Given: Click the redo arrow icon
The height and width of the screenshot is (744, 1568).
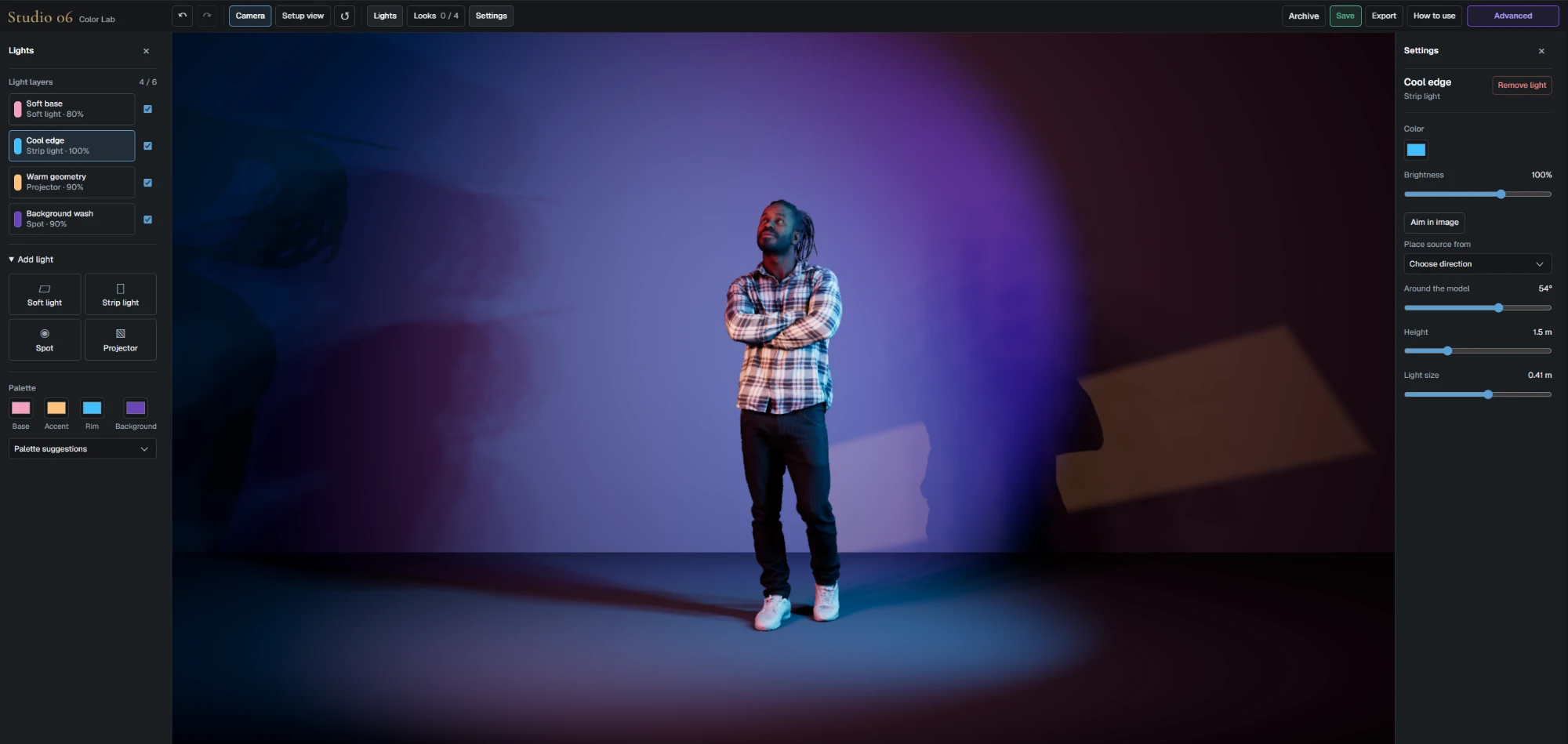Looking at the screenshot, I should [x=207, y=16].
